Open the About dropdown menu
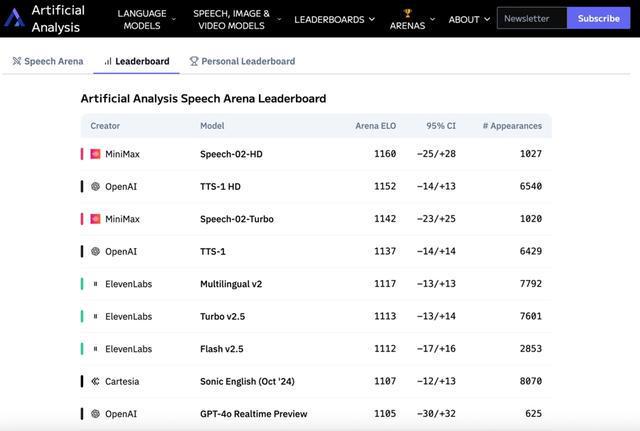This screenshot has width=640, height=431. pyautogui.click(x=469, y=19)
